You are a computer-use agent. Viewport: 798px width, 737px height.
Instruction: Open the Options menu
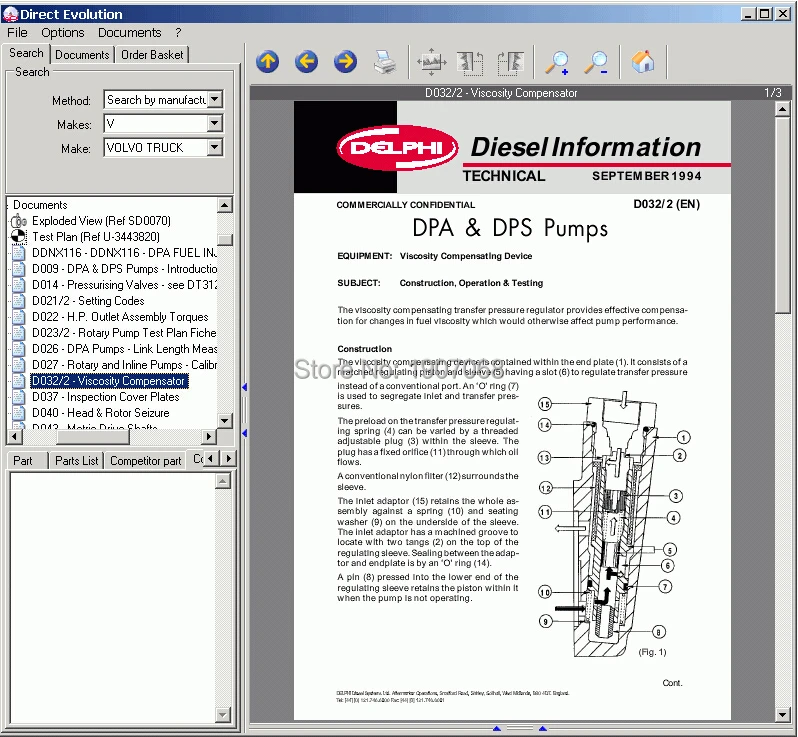point(63,33)
